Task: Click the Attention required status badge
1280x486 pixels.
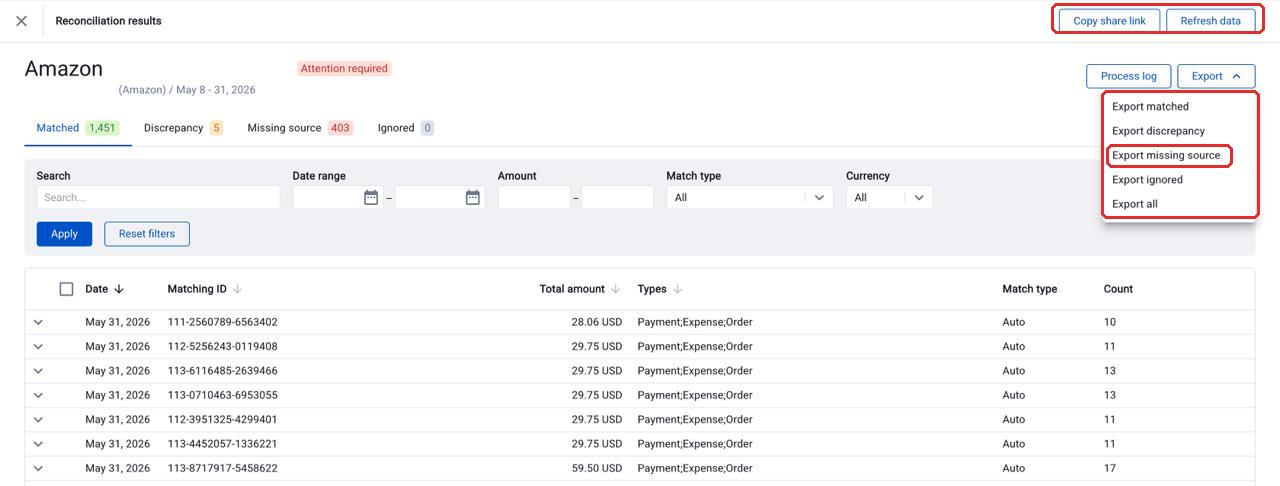Action: pos(344,69)
